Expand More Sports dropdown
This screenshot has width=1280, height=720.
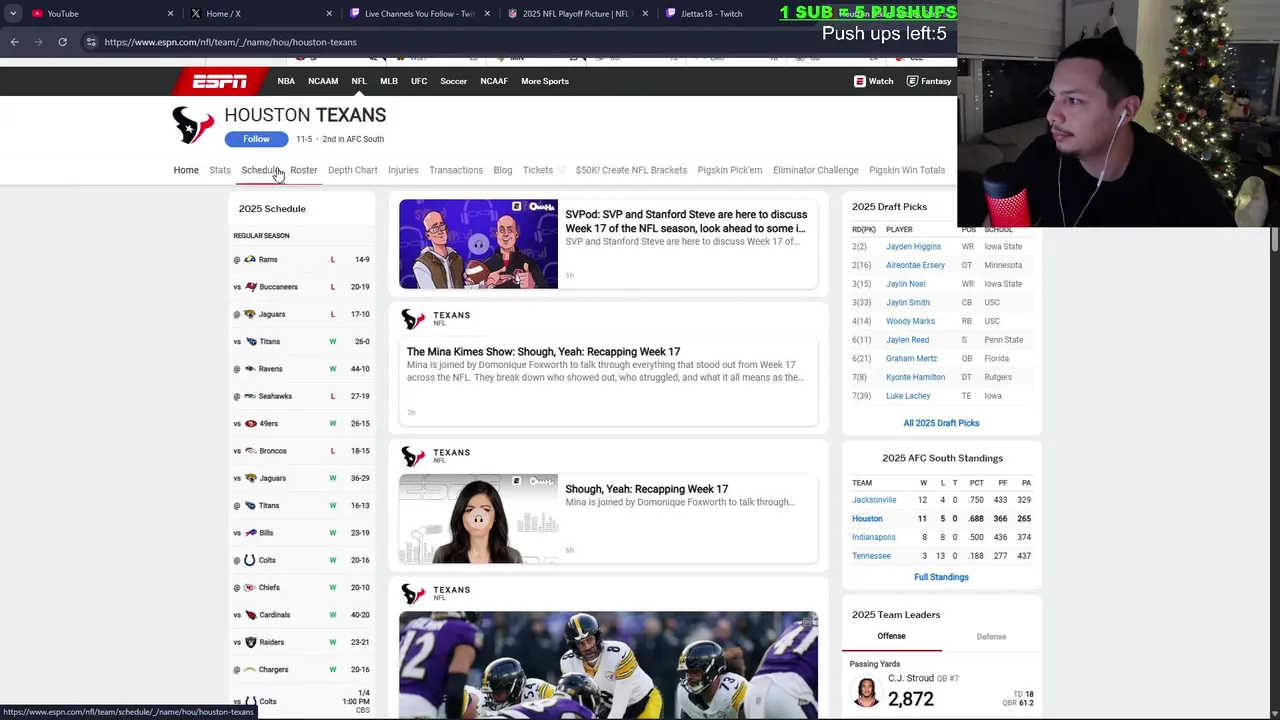pos(545,81)
